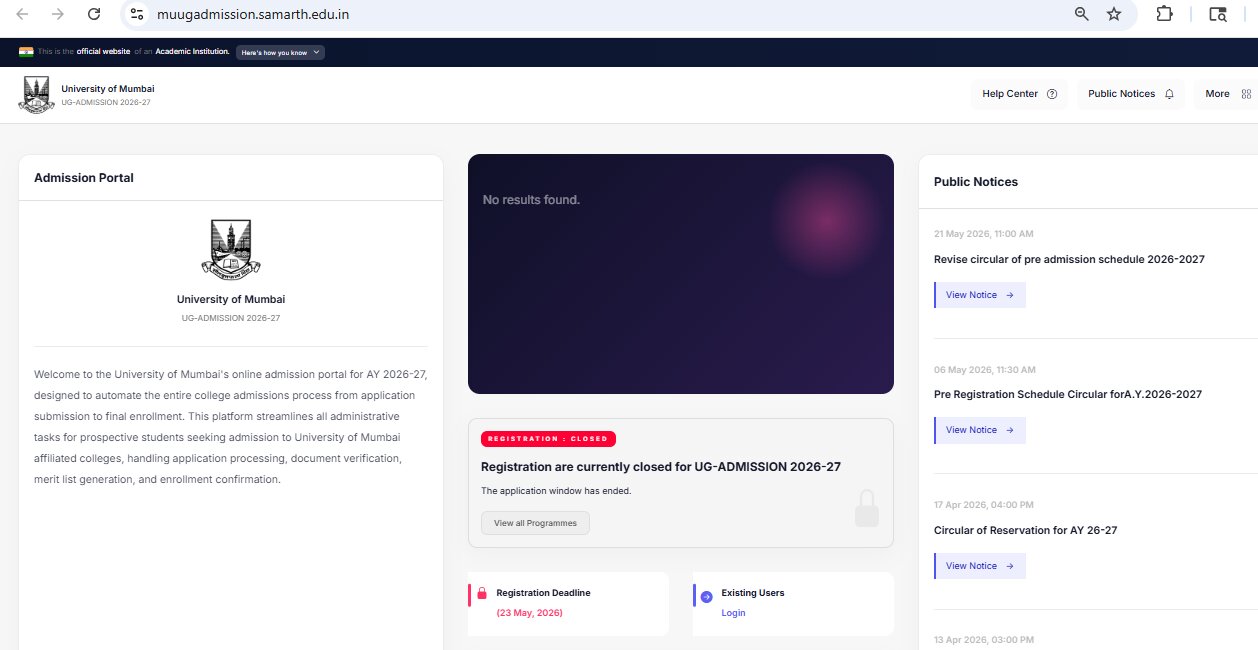Click the padlock icon in registration closed card
1258x650 pixels.
pyautogui.click(x=867, y=507)
